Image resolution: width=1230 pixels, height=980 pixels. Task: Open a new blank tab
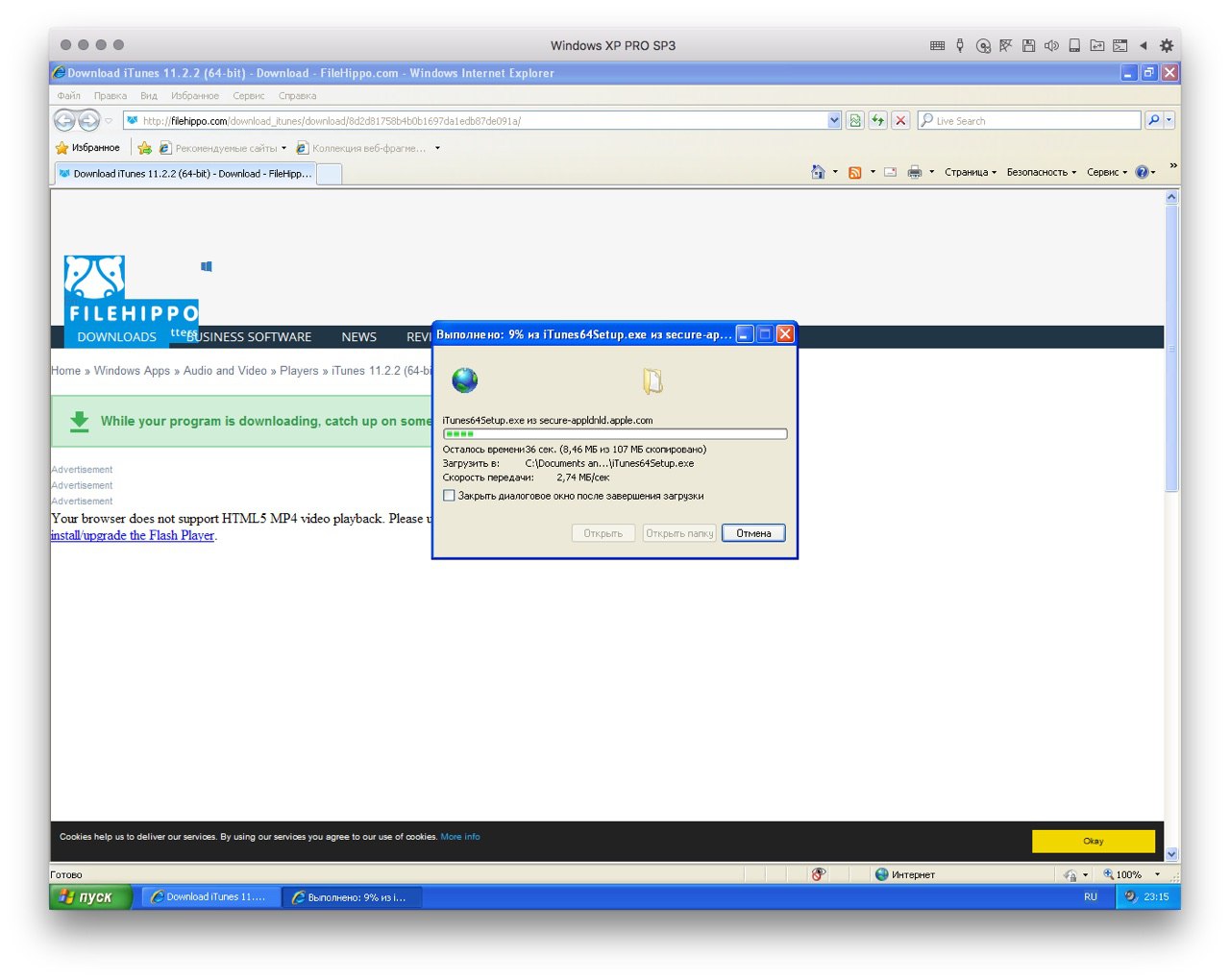coord(329,174)
